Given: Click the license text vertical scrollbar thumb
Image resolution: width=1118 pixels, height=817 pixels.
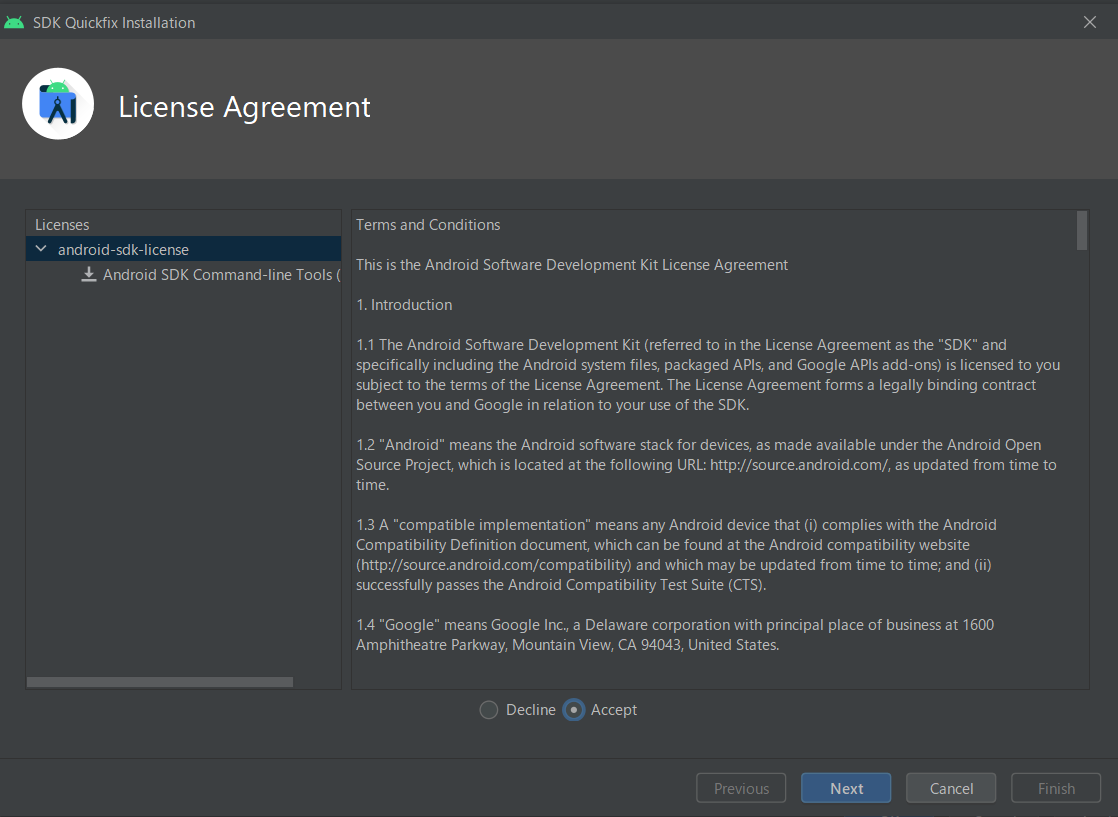Looking at the screenshot, I should (1082, 230).
